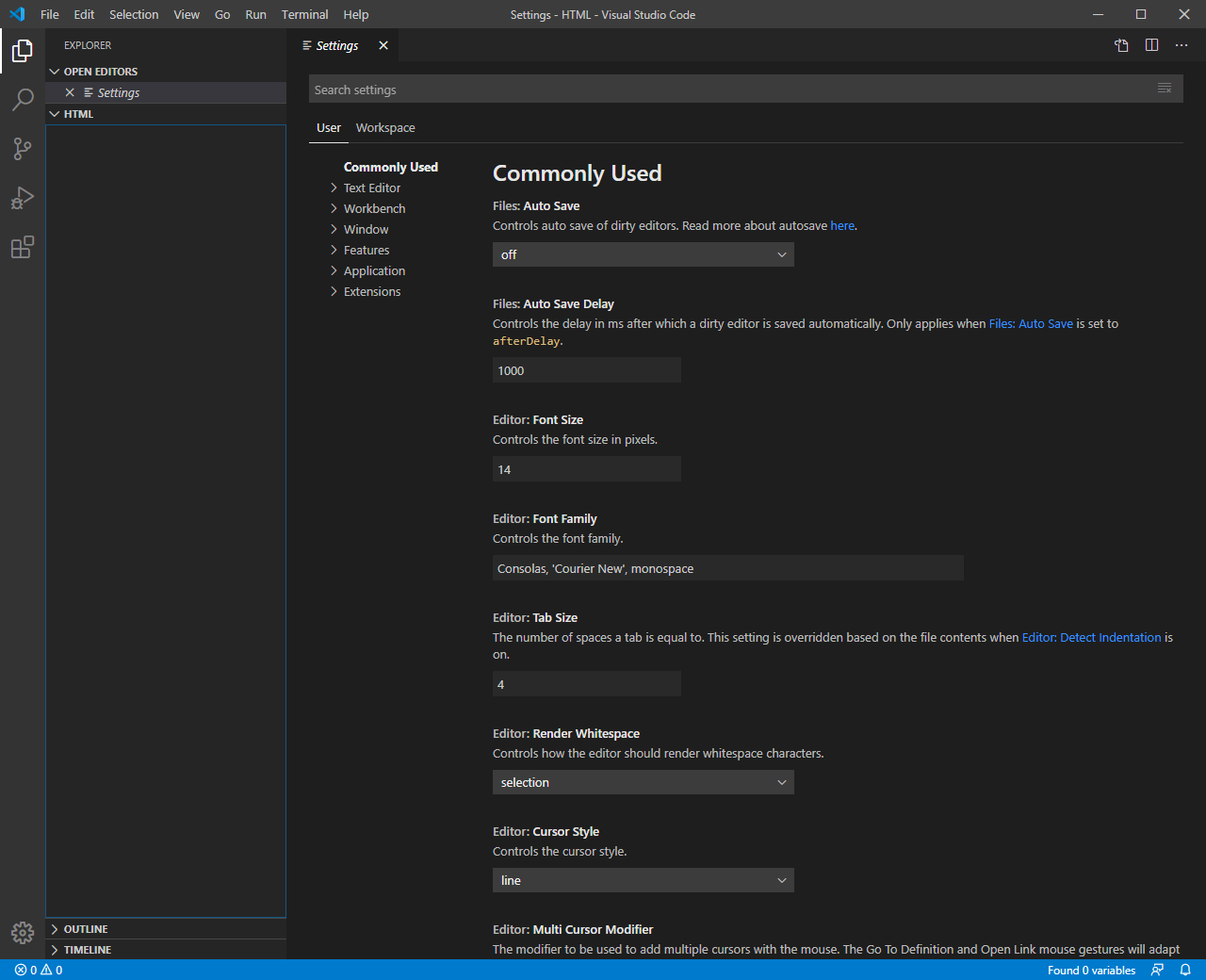Open the Edit menu
1206x980 pixels.
(x=84, y=14)
